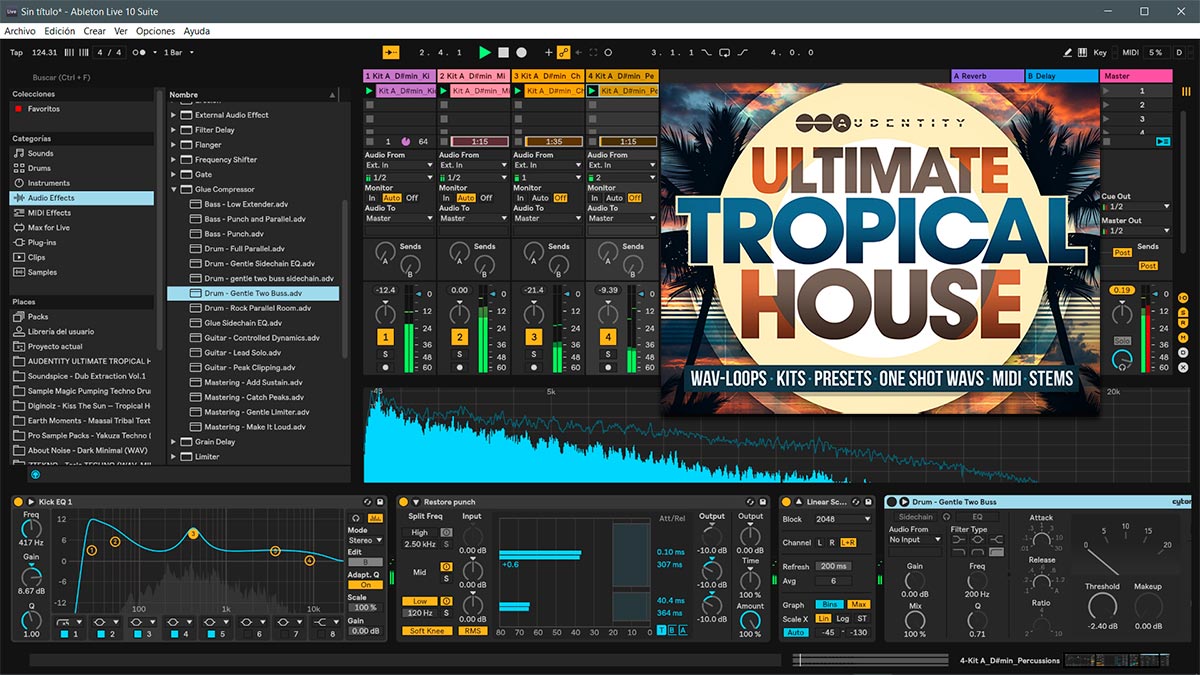Click the A Reverb return track header
The image size is (1200, 675).
987,76
